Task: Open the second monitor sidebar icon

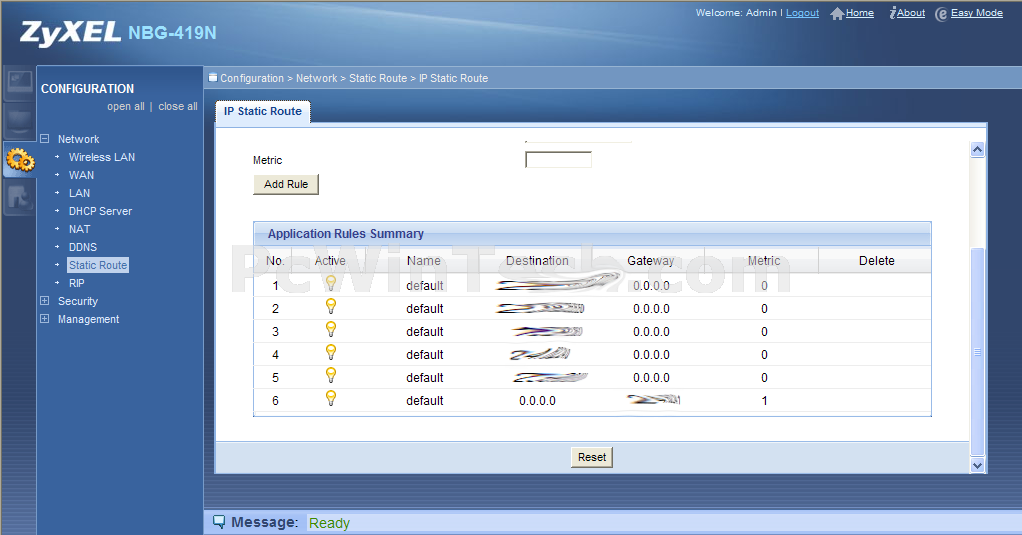Action: [x=20, y=121]
